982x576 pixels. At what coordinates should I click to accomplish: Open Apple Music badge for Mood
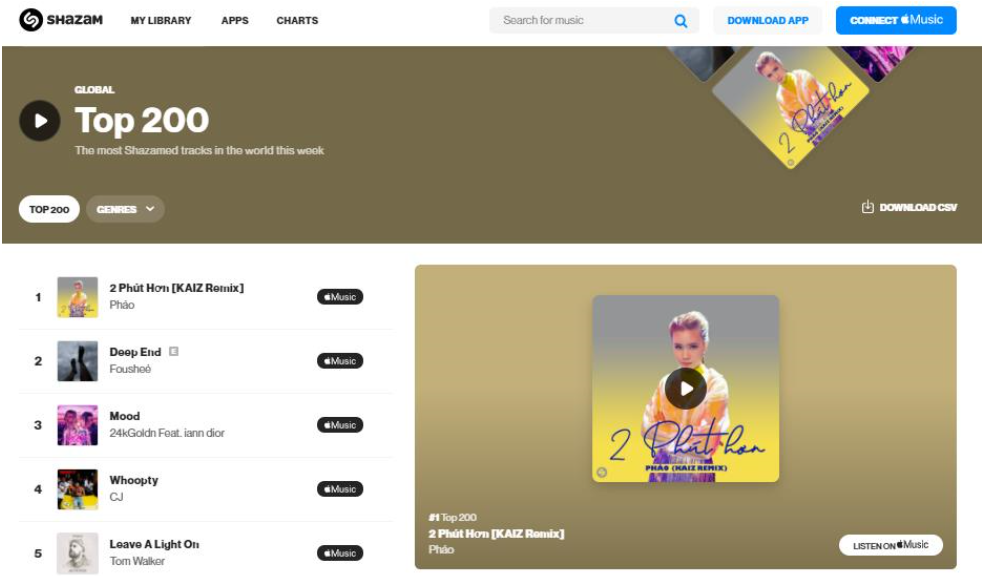tap(340, 425)
